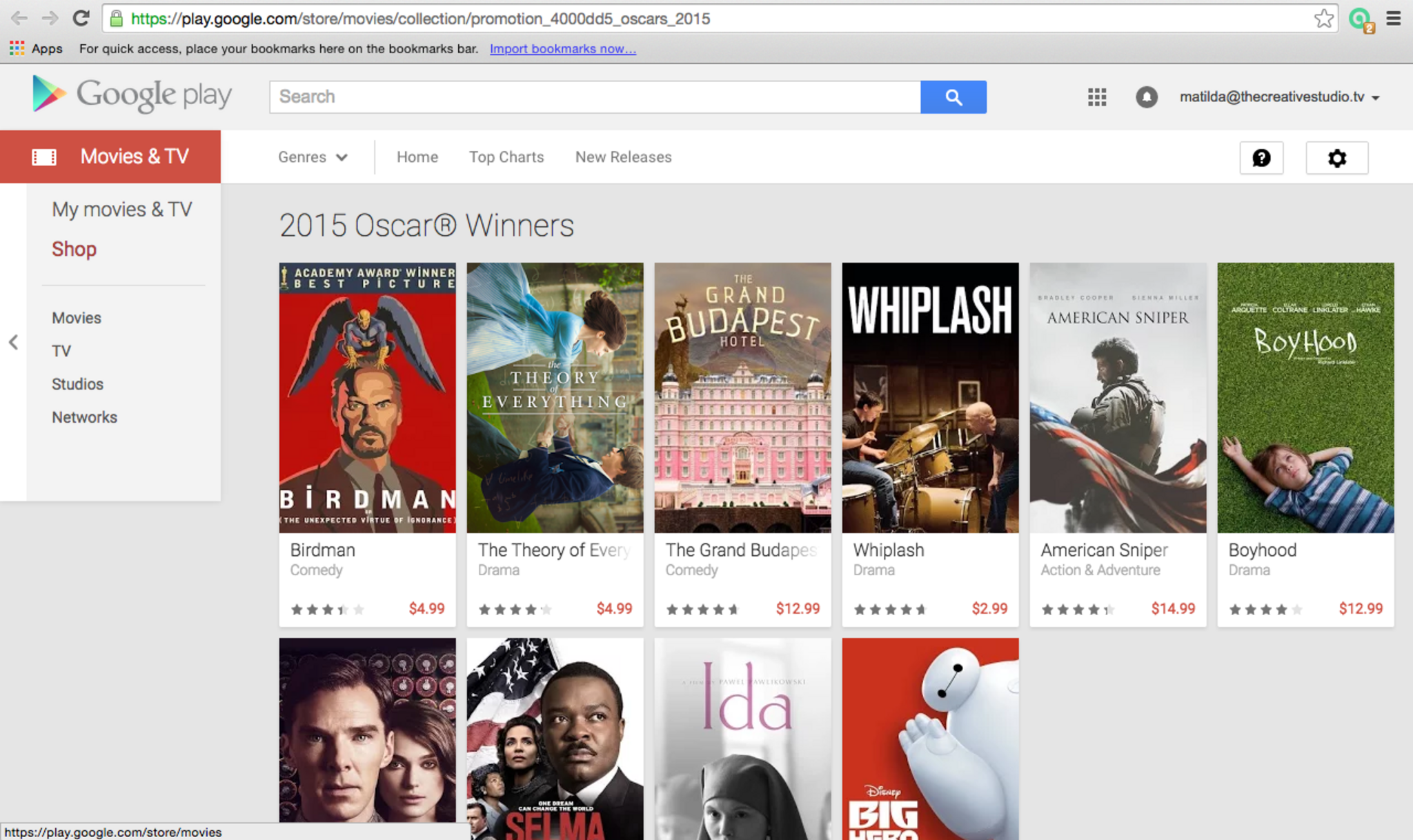Select Shop in the sidebar
This screenshot has height=840, width=1413.
tap(74, 249)
